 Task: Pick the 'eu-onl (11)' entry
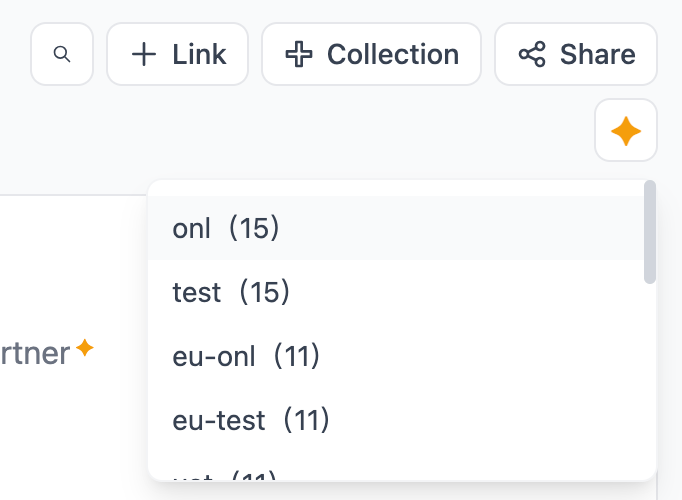246,355
